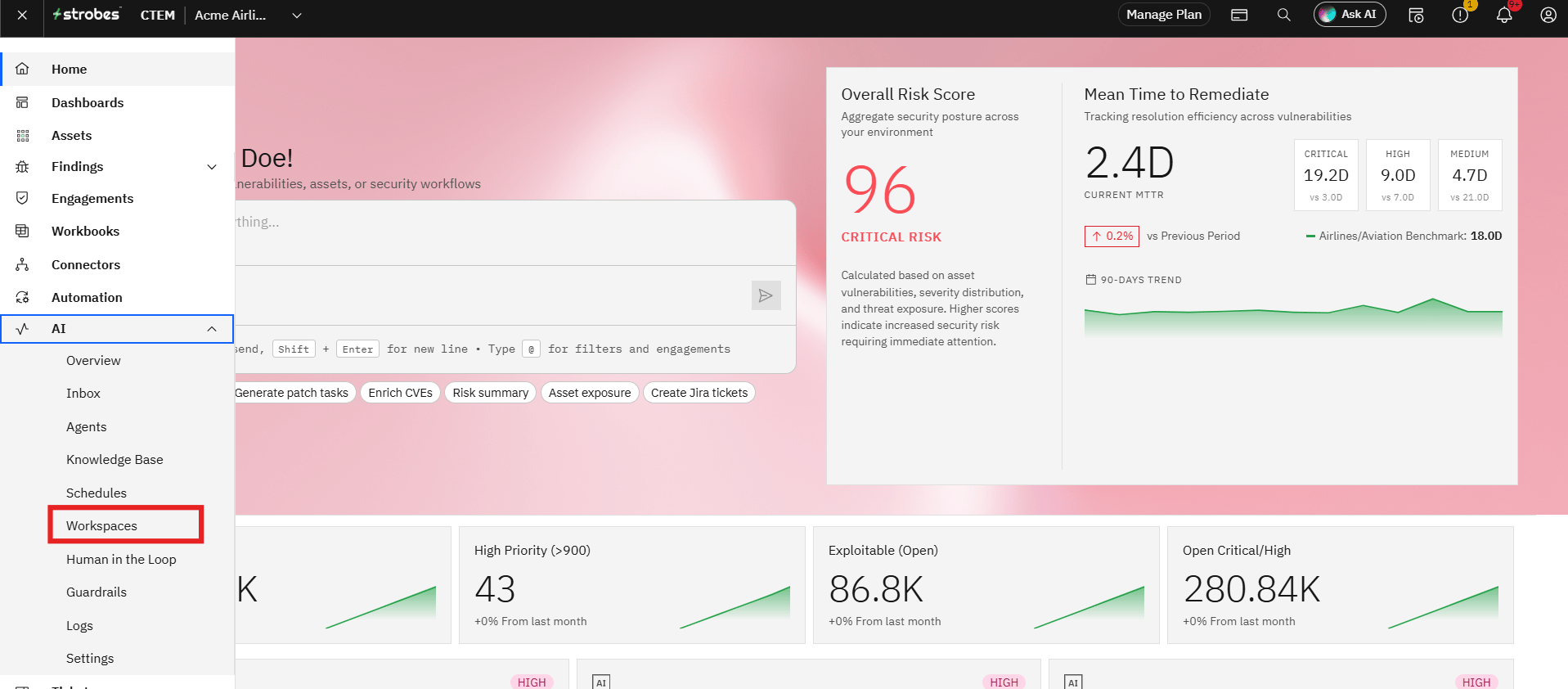Open Human in the Loop
This screenshot has width=1568, height=689.
[121, 559]
